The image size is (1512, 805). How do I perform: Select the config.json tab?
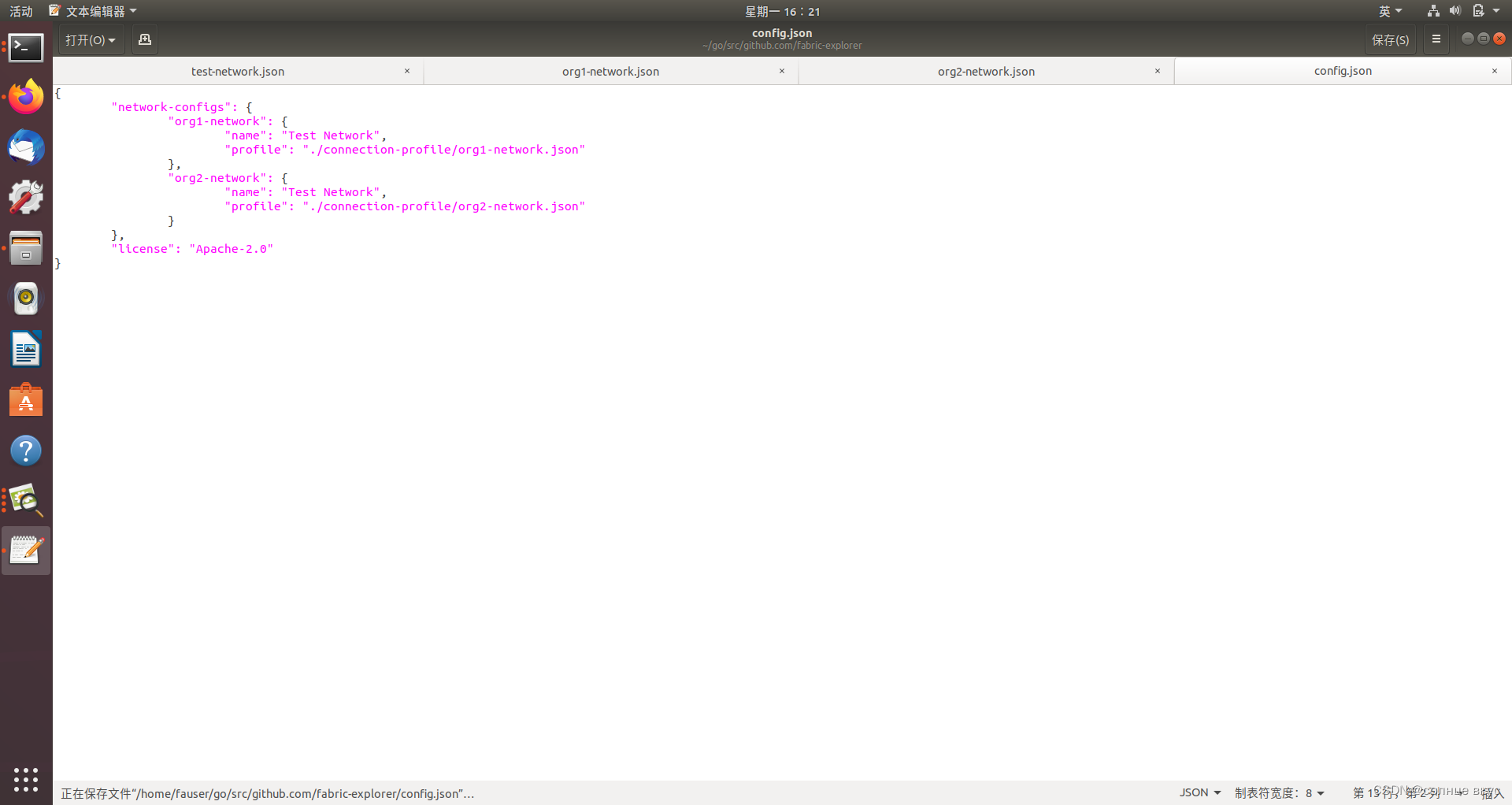point(1343,71)
